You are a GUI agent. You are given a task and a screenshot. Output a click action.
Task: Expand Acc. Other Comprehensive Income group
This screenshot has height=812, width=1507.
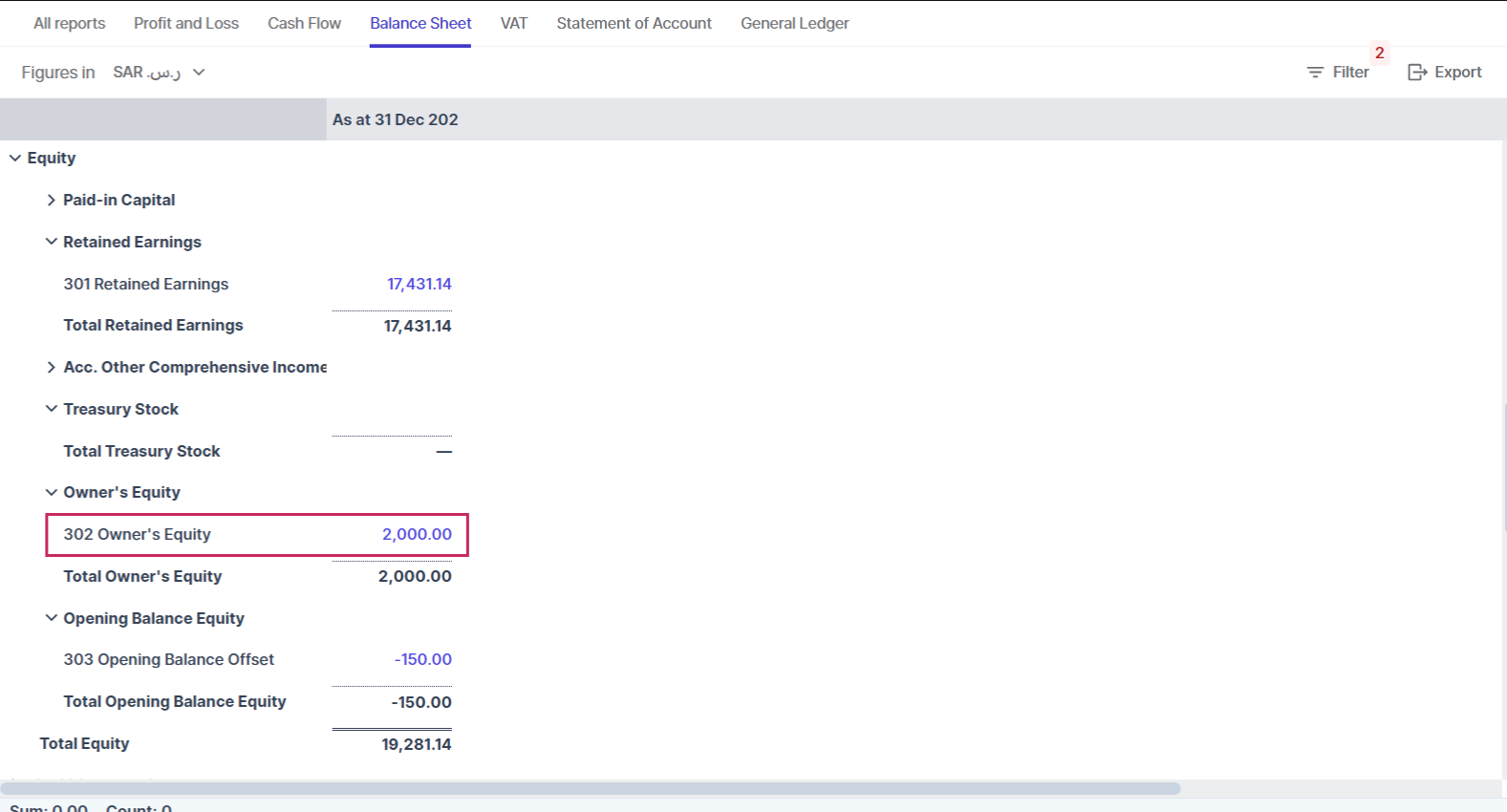pos(51,367)
